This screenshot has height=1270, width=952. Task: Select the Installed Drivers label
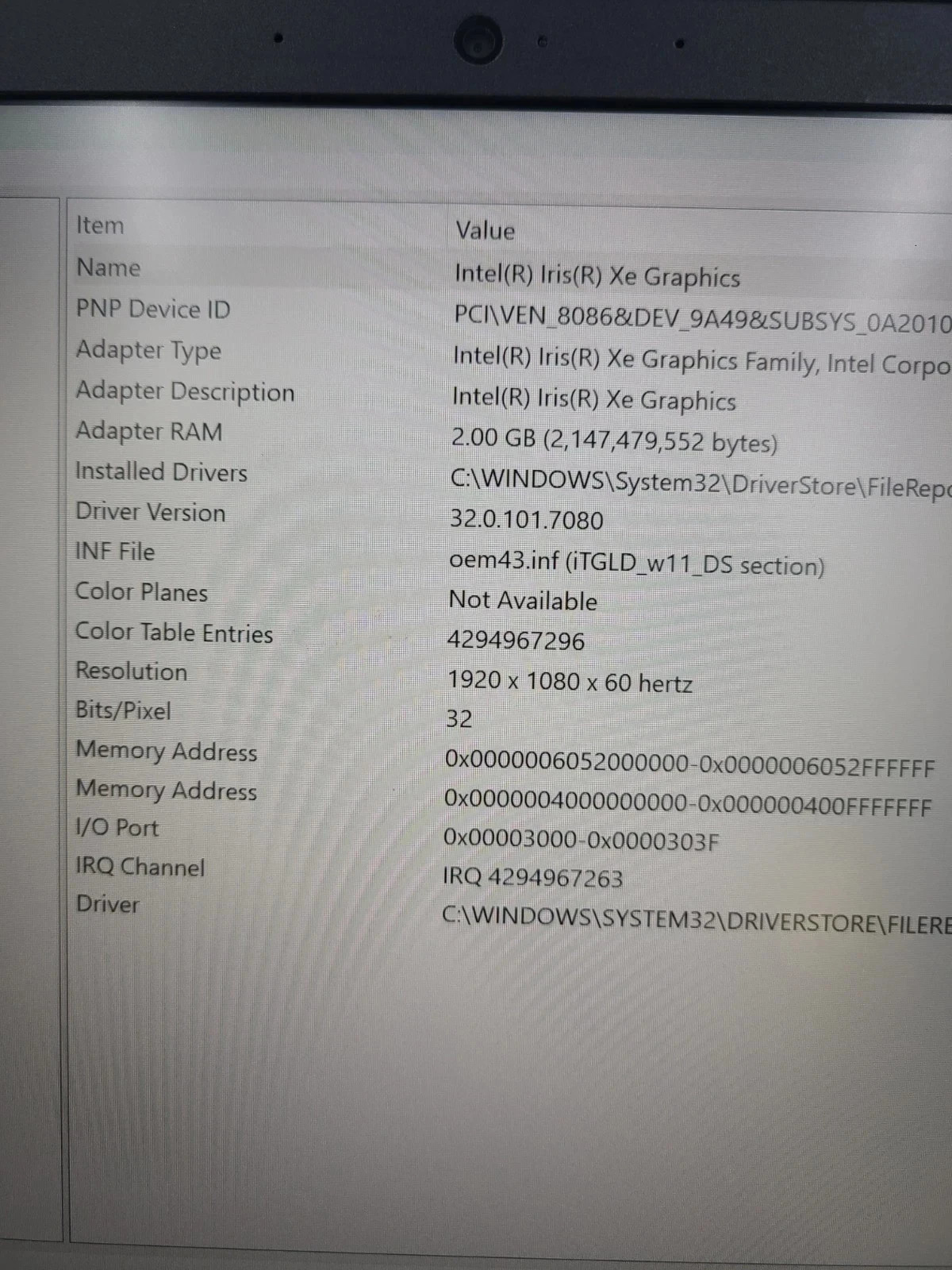coord(161,471)
